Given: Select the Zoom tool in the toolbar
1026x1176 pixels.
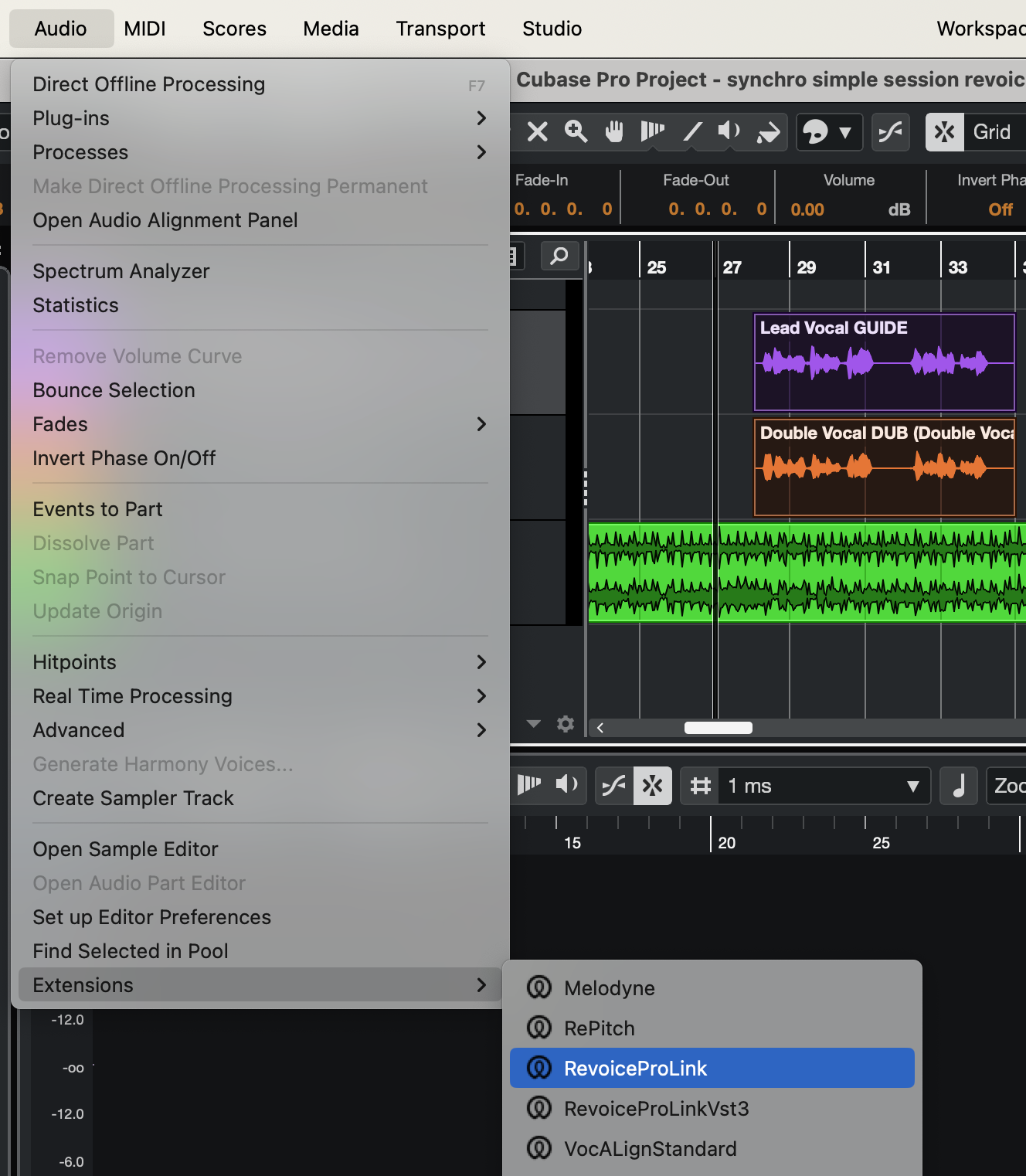Looking at the screenshot, I should tap(576, 132).
